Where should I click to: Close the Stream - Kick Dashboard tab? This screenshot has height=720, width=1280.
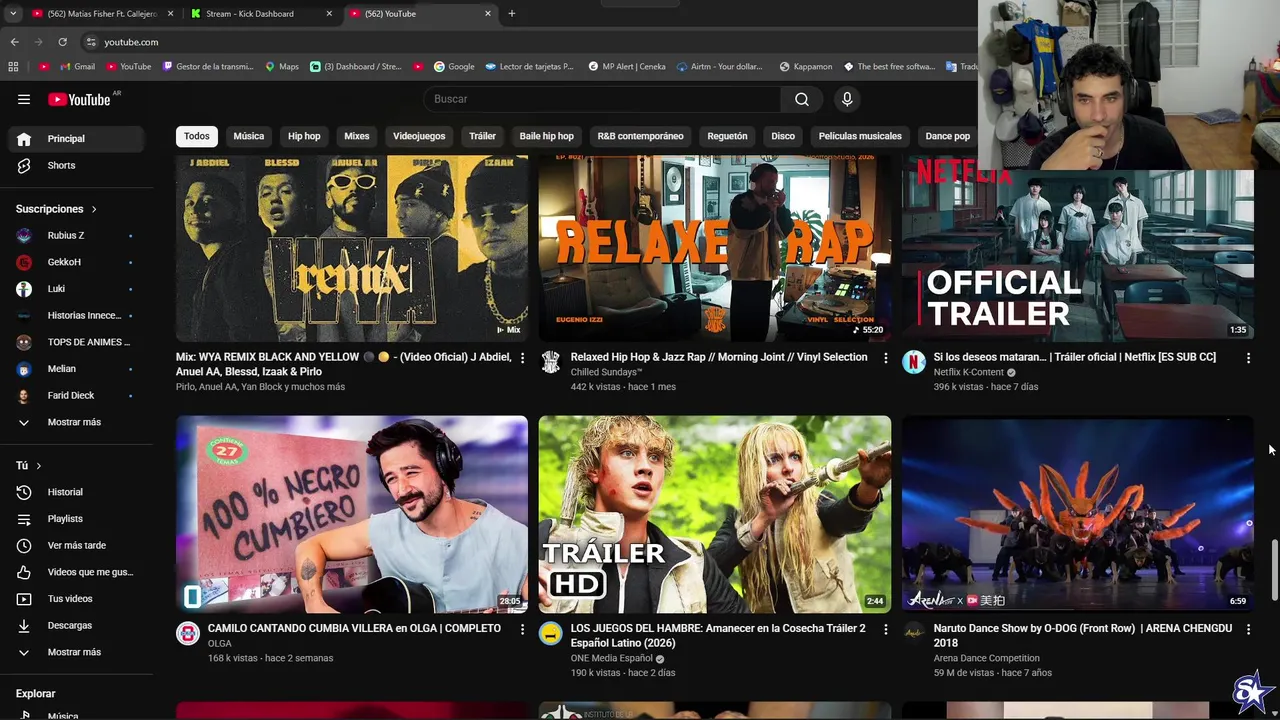pyautogui.click(x=329, y=14)
